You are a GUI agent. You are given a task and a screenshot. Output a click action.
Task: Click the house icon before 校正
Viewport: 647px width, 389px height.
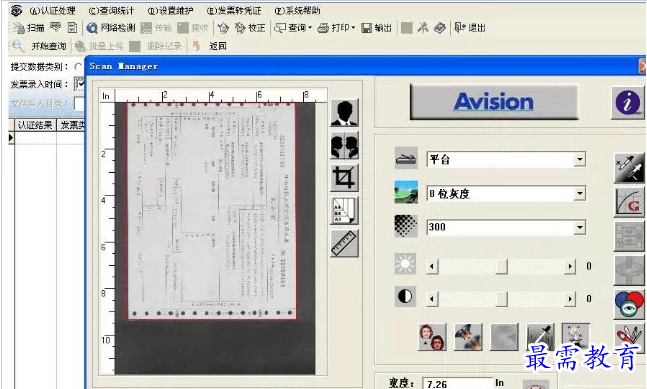tap(223, 28)
